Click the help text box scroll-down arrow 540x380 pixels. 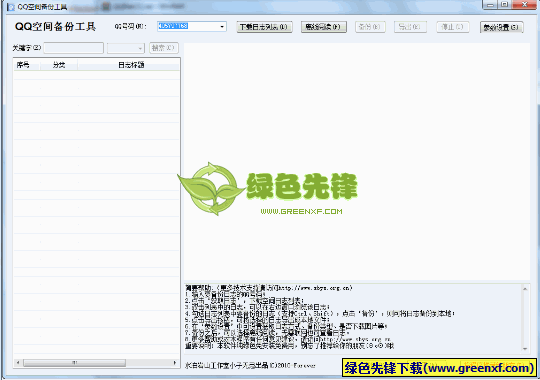click(525, 349)
